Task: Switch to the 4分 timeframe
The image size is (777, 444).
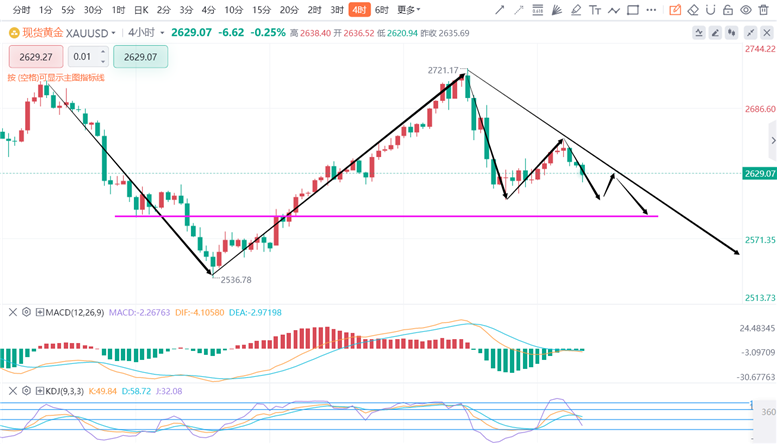Action: tap(209, 10)
